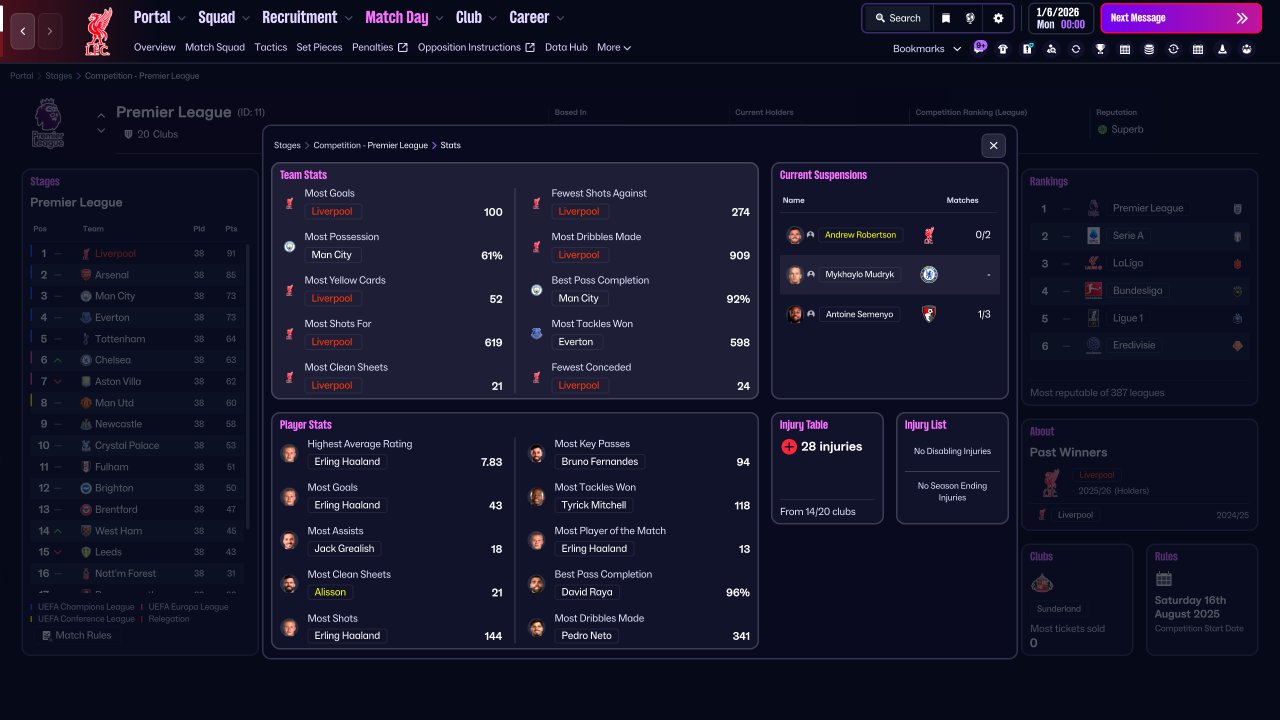Open settings with the gear icon
The width and height of the screenshot is (1280, 720).
coord(998,18)
